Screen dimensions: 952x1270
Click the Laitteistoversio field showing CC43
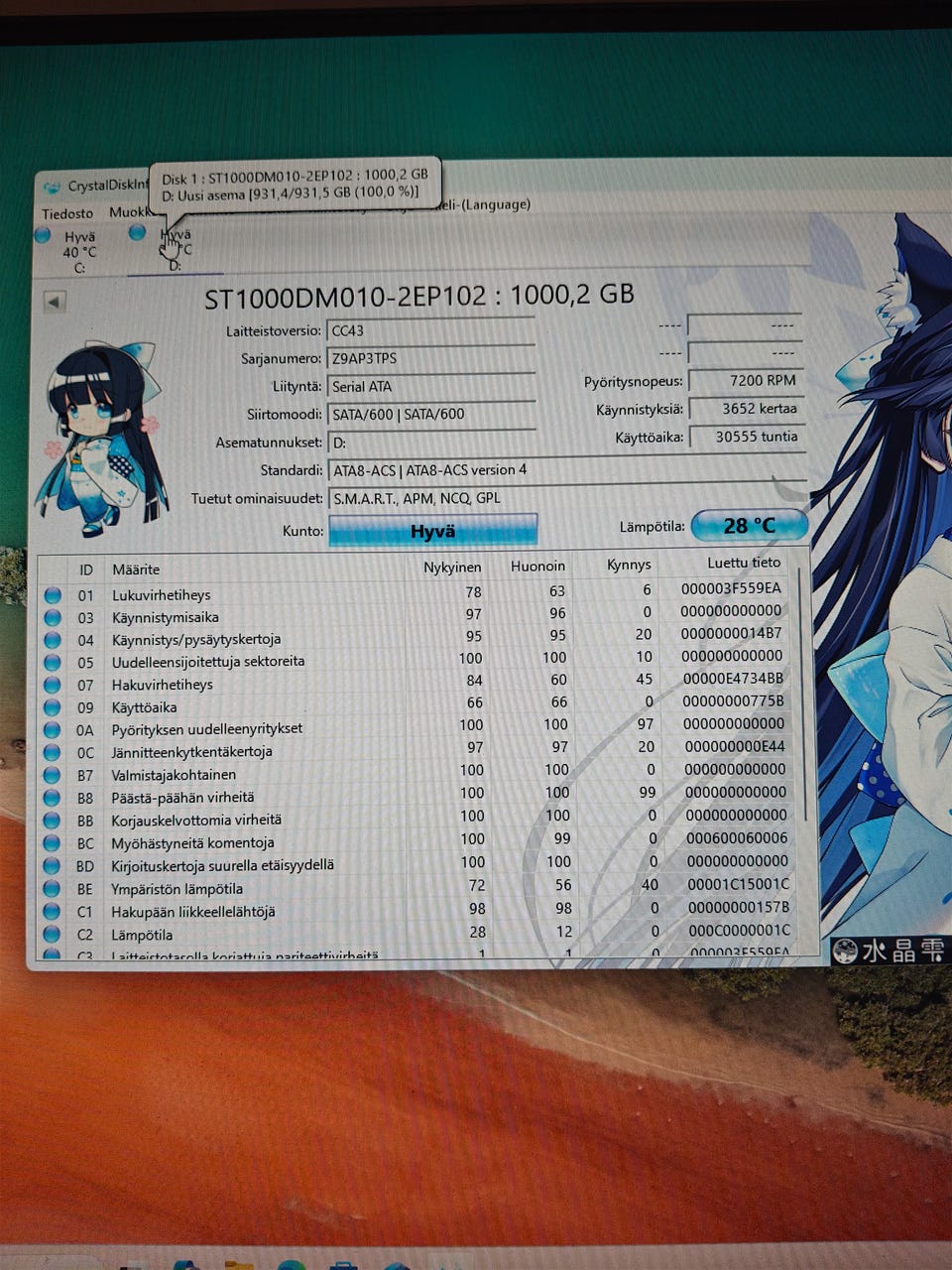point(430,330)
